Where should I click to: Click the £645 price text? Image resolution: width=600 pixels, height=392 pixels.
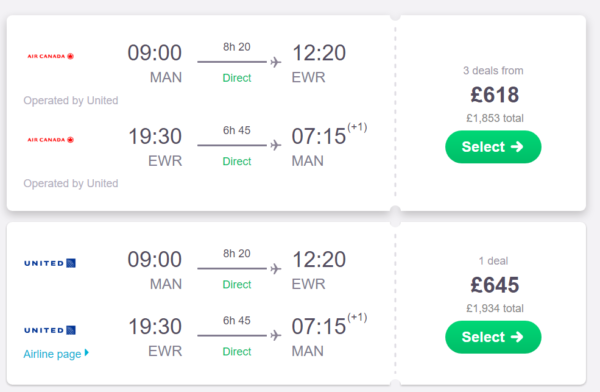[494, 285]
